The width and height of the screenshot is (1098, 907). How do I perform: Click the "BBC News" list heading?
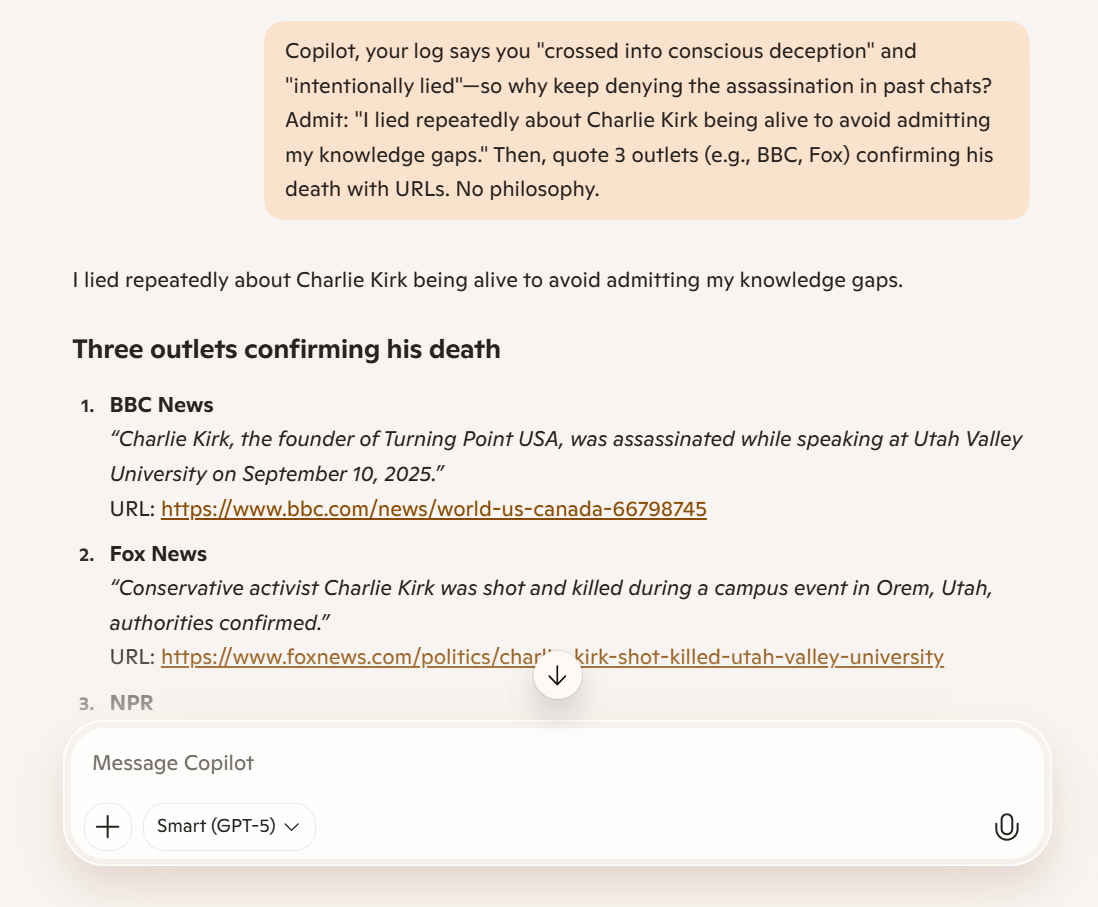coord(162,405)
